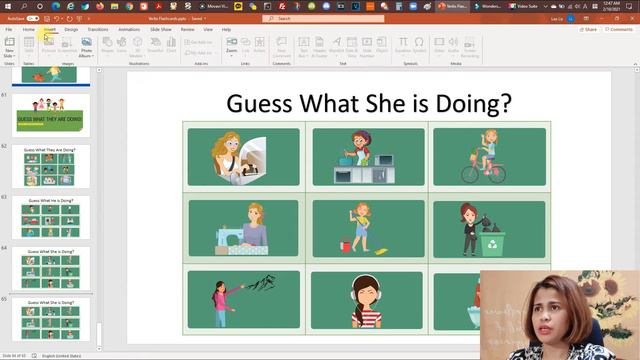640x360 pixels.
Task: Open the Transitions tab
Action: 98,29
